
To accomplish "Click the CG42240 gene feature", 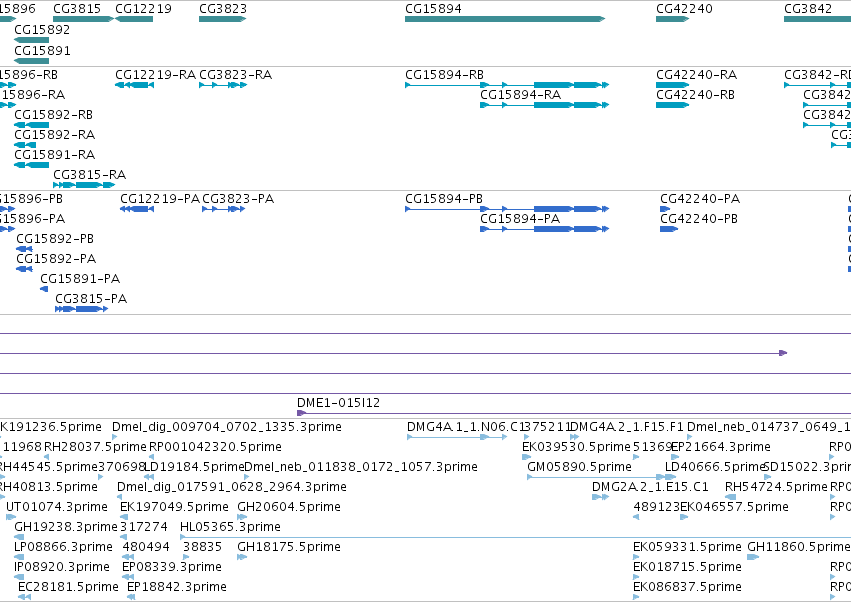I will tap(672, 19).
